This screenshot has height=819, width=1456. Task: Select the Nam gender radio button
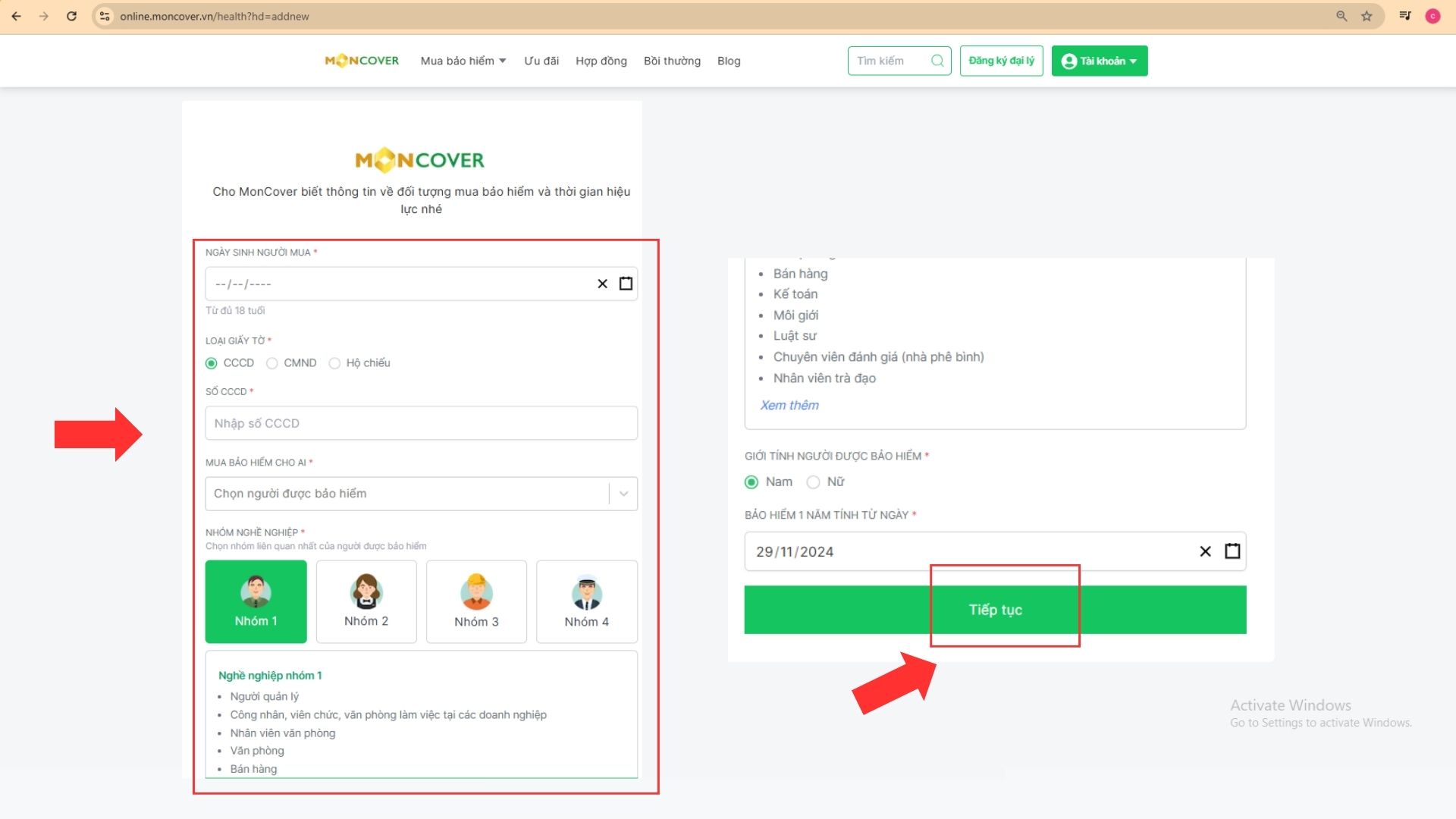pyautogui.click(x=751, y=481)
